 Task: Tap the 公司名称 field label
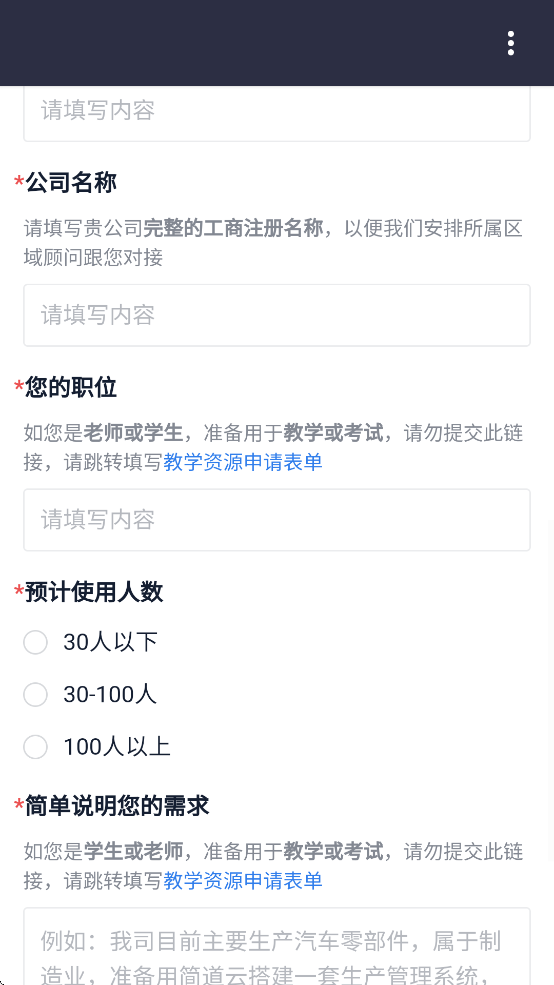(71, 183)
